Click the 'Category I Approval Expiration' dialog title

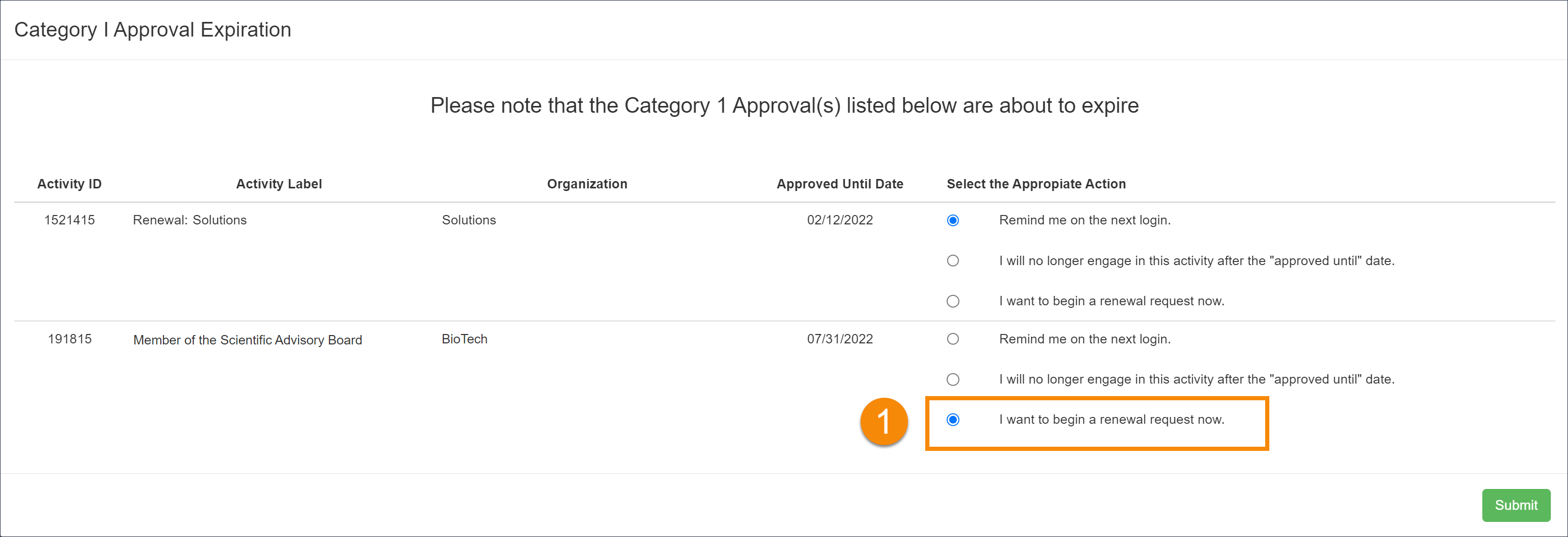pyautogui.click(x=153, y=30)
